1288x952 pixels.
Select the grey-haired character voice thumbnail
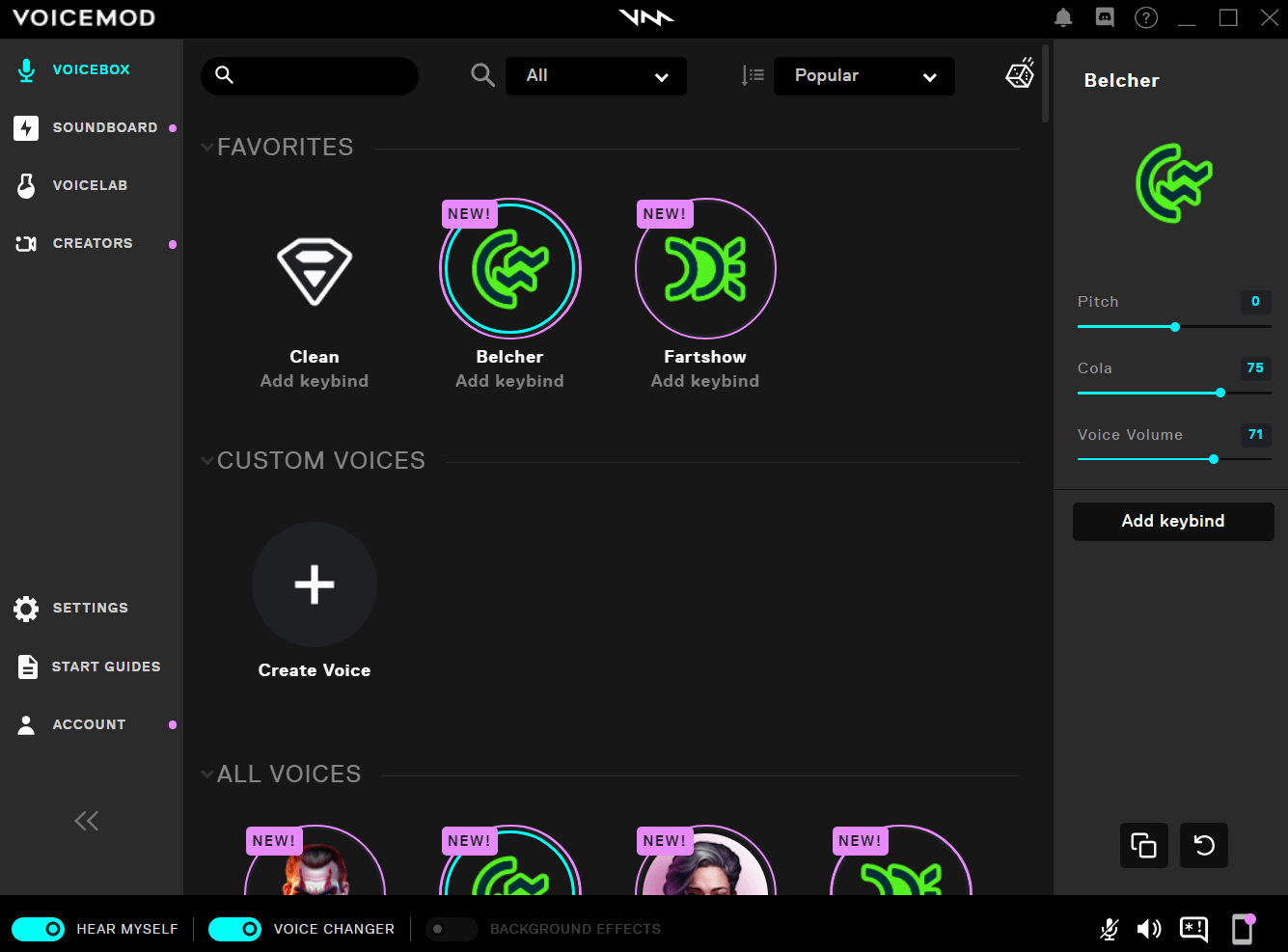(x=705, y=860)
